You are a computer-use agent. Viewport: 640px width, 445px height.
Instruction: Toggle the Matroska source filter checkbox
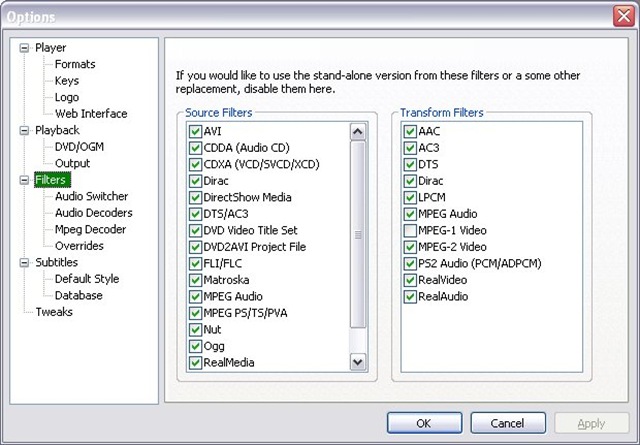[196, 280]
